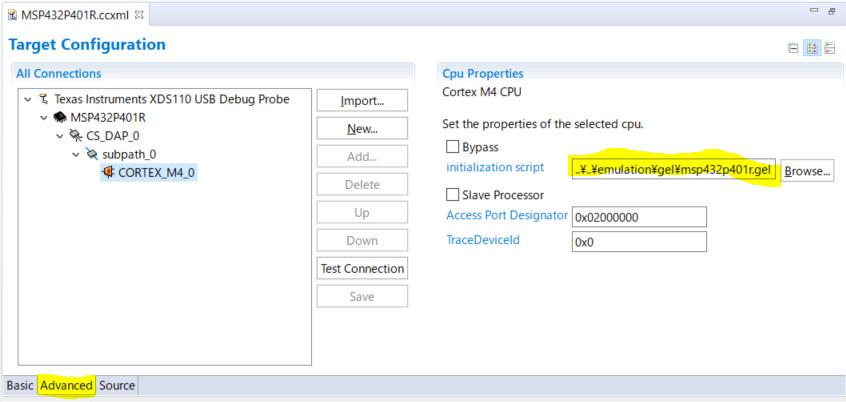Click the highlighted vertical layout icon
846x402 pixels.
[812, 47]
